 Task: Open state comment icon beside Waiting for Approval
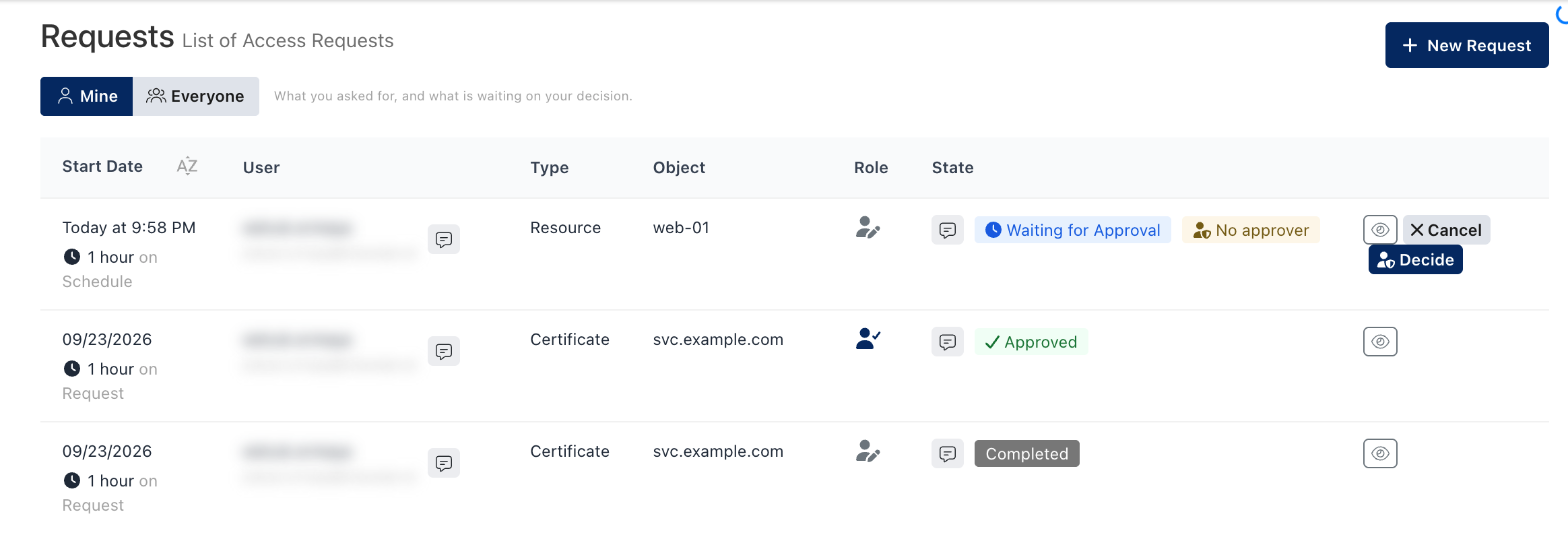tap(947, 229)
